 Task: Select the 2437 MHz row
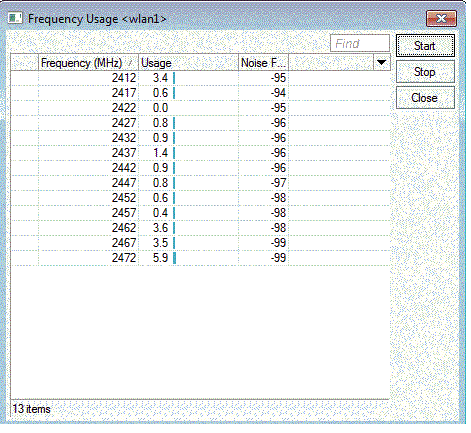pyautogui.click(x=200, y=153)
